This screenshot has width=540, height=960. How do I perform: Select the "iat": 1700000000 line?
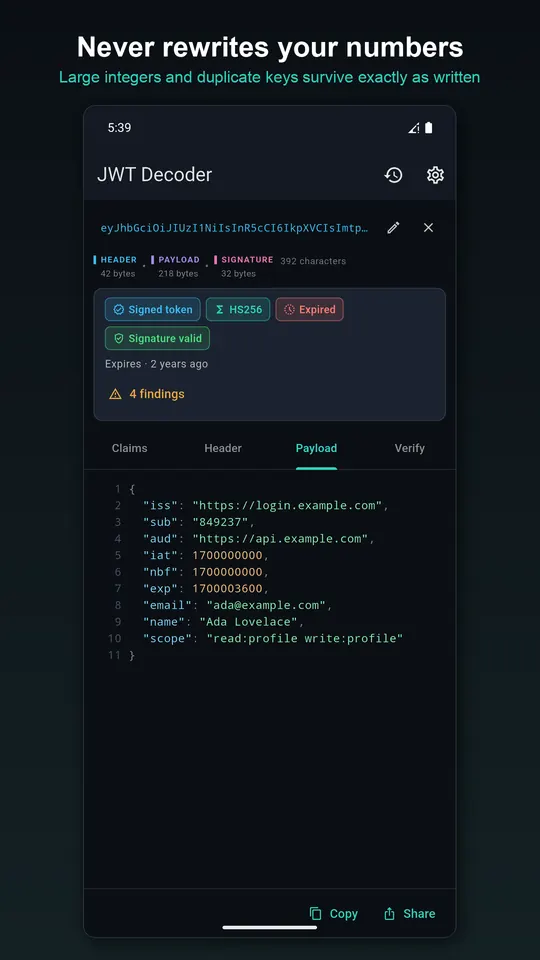click(x=206, y=555)
